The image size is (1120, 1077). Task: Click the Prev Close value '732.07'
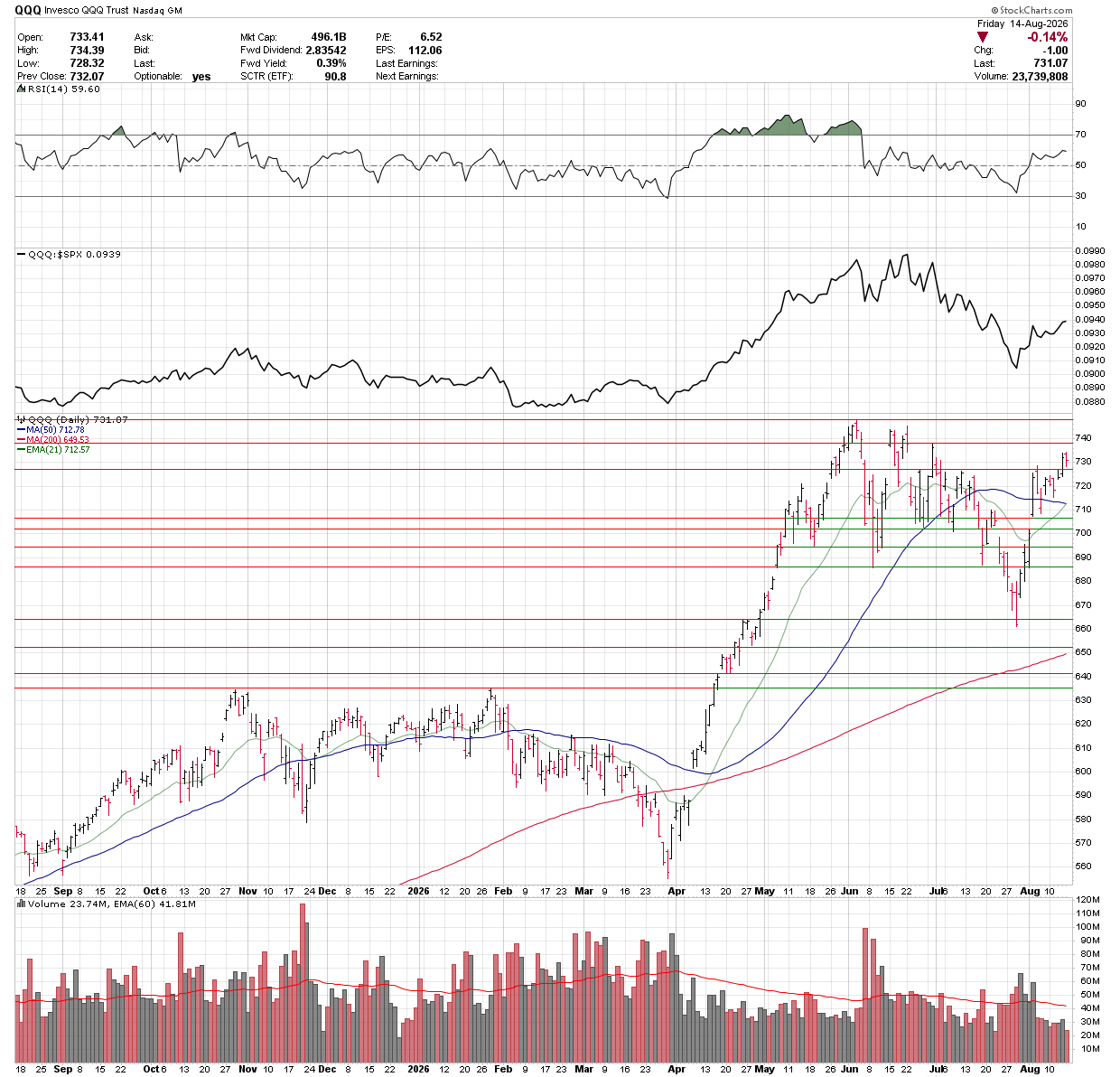[87, 76]
